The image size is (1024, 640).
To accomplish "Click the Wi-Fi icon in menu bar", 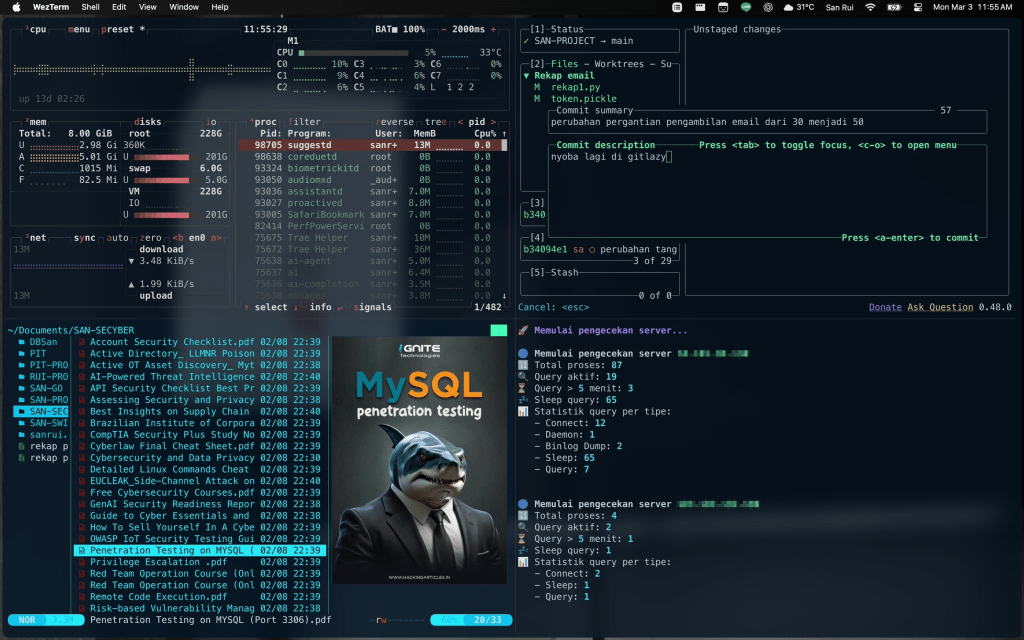I will click(870, 7).
